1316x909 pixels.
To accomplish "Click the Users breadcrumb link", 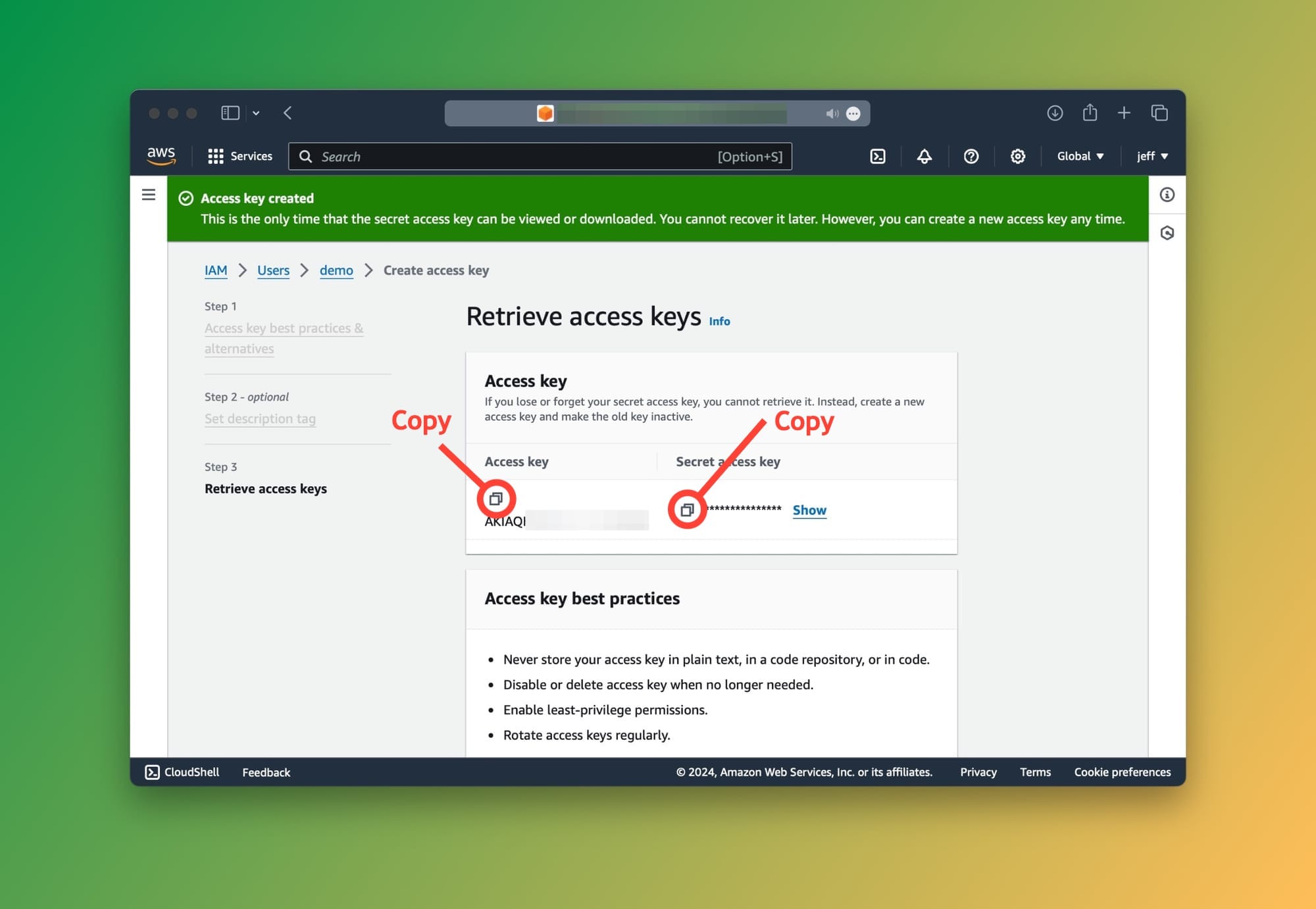I will pyautogui.click(x=273, y=270).
